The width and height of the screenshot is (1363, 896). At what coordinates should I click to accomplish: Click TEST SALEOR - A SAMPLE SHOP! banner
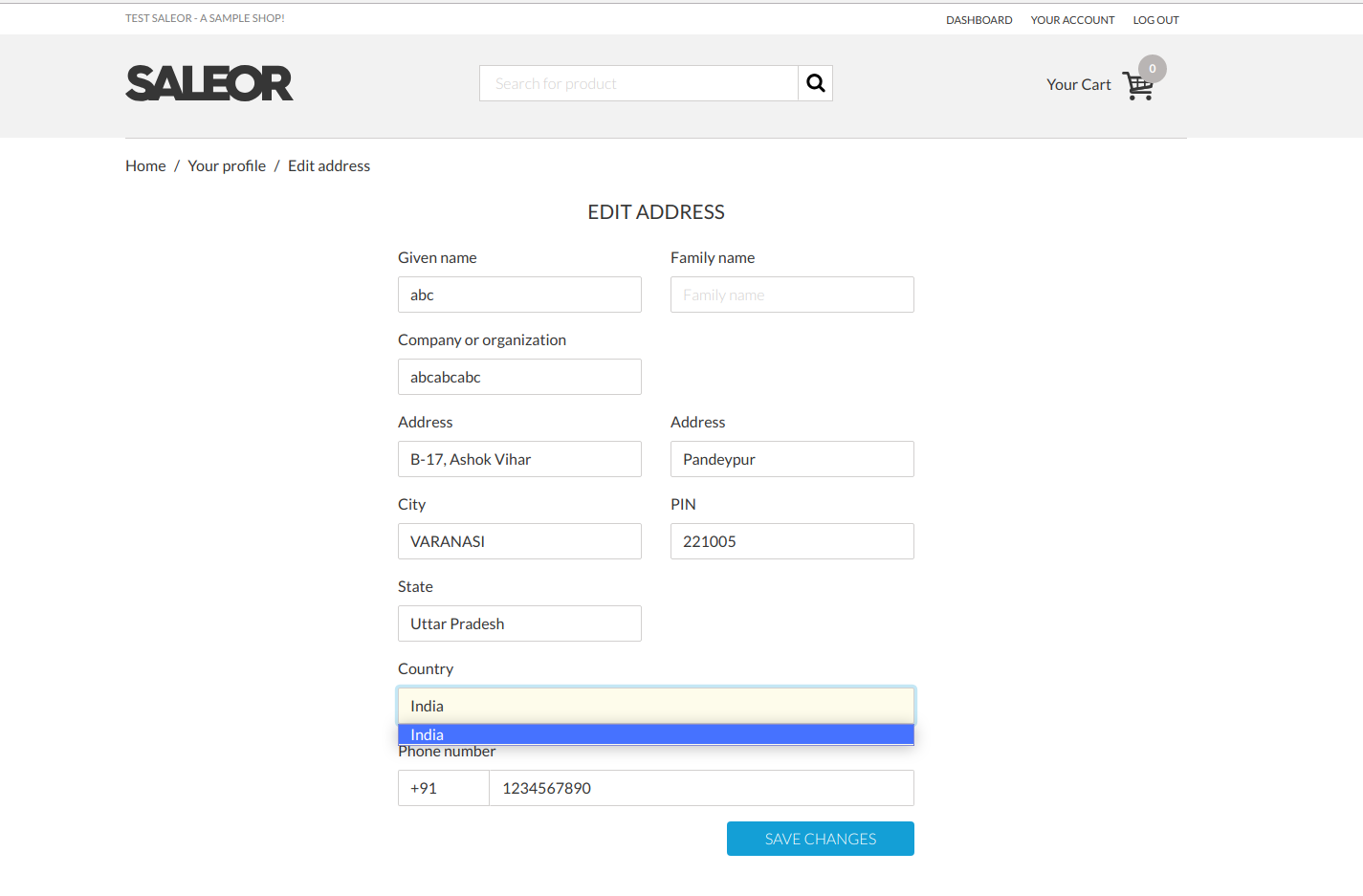point(204,17)
